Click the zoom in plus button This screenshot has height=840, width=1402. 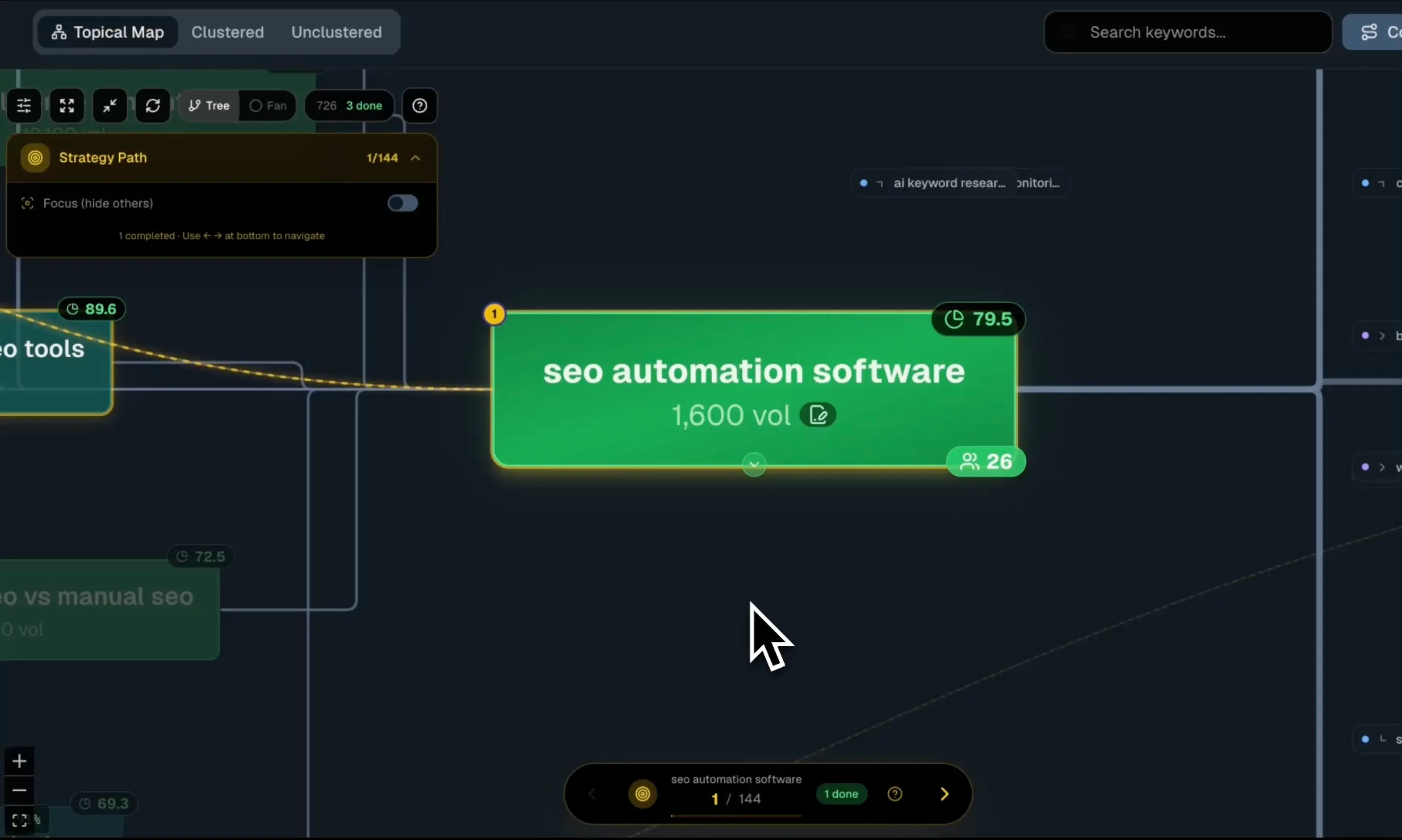point(19,762)
